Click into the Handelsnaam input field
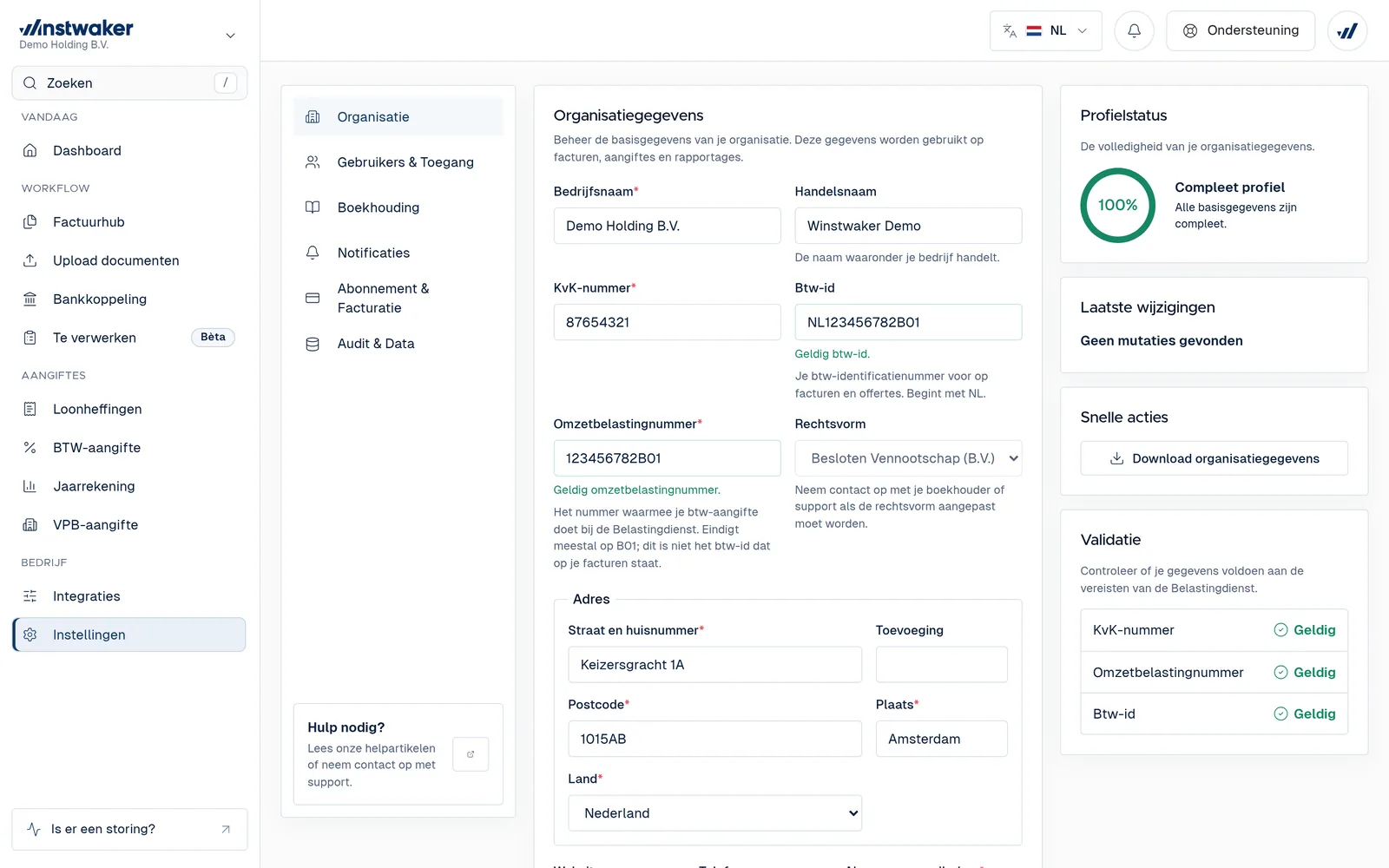The image size is (1389, 868). pyautogui.click(x=908, y=226)
